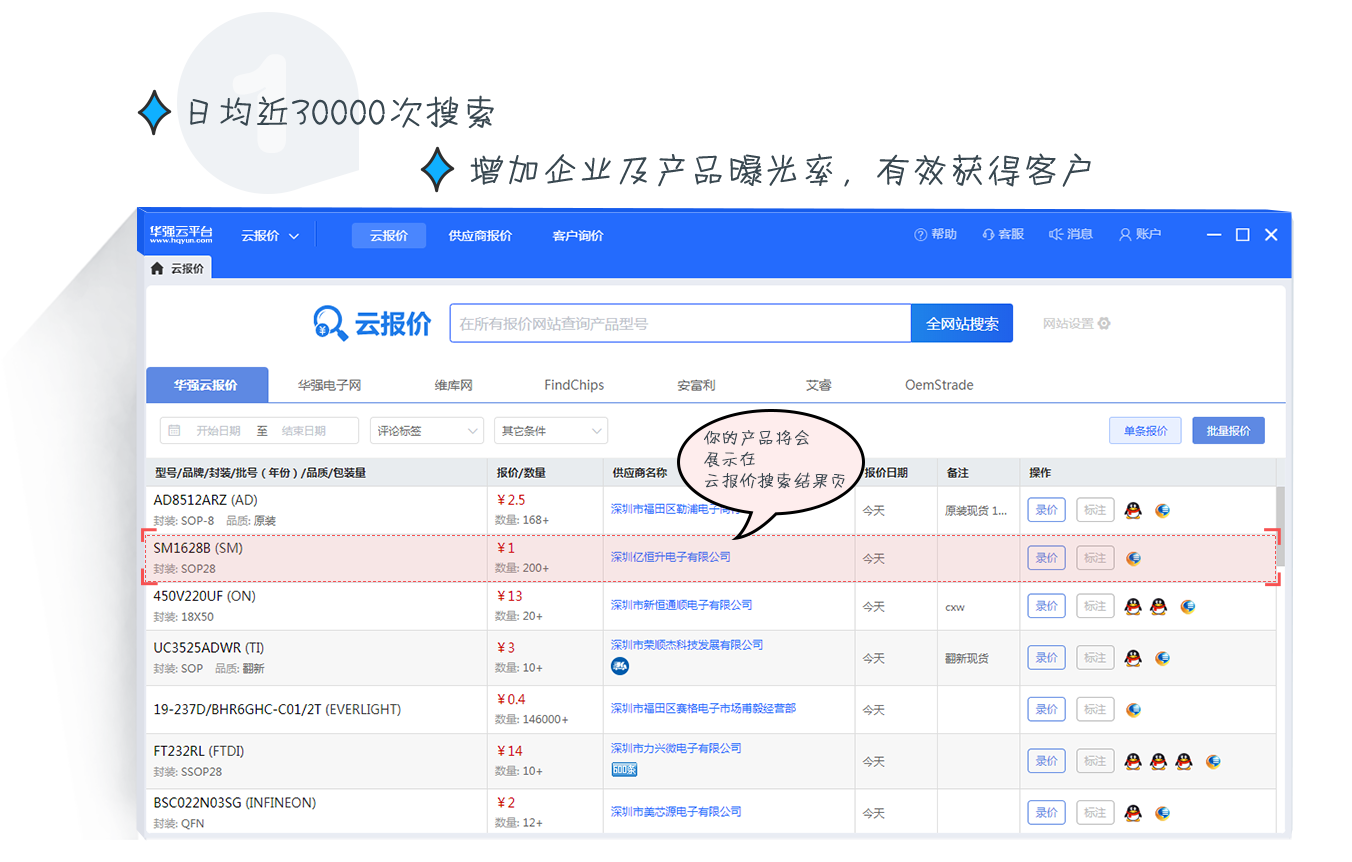The image size is (1352, 862).
Task: Click the 结束日期 date field
Action: [x=304, y=431]
